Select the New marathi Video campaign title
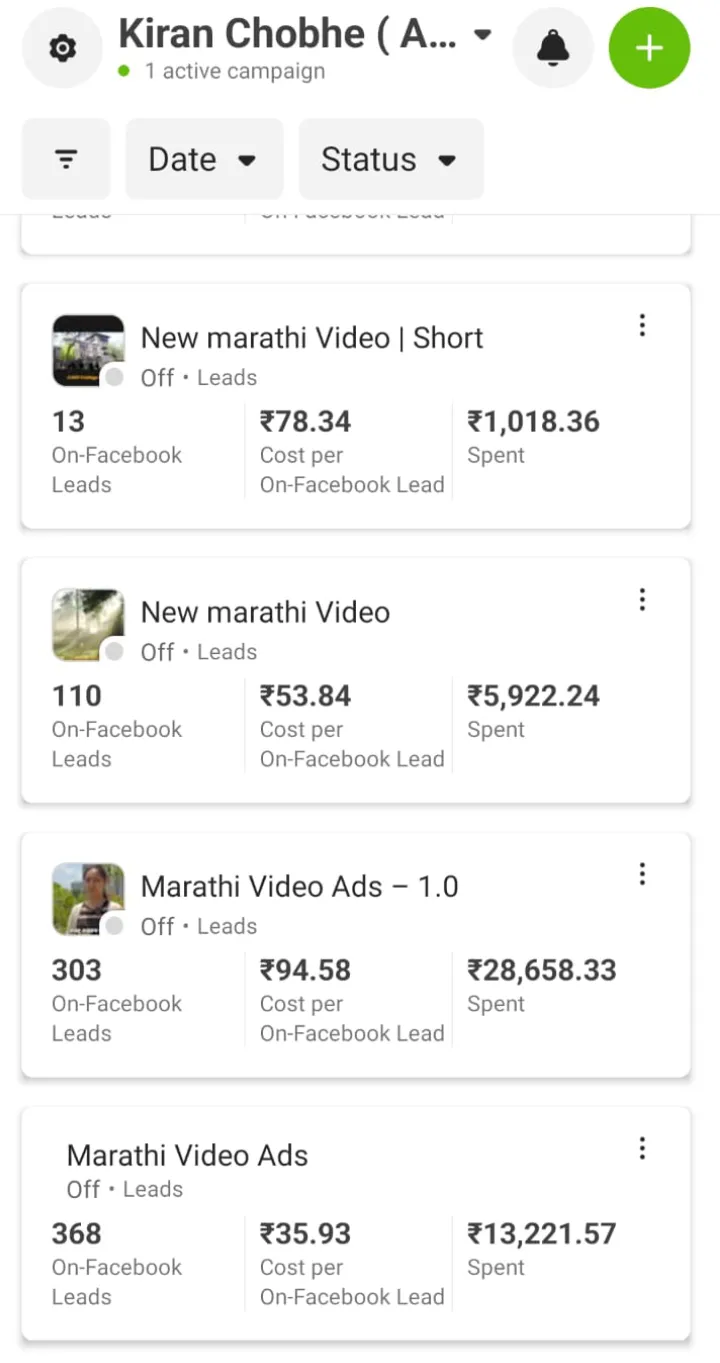720x1363 pixels. click(x=265, y=612)
